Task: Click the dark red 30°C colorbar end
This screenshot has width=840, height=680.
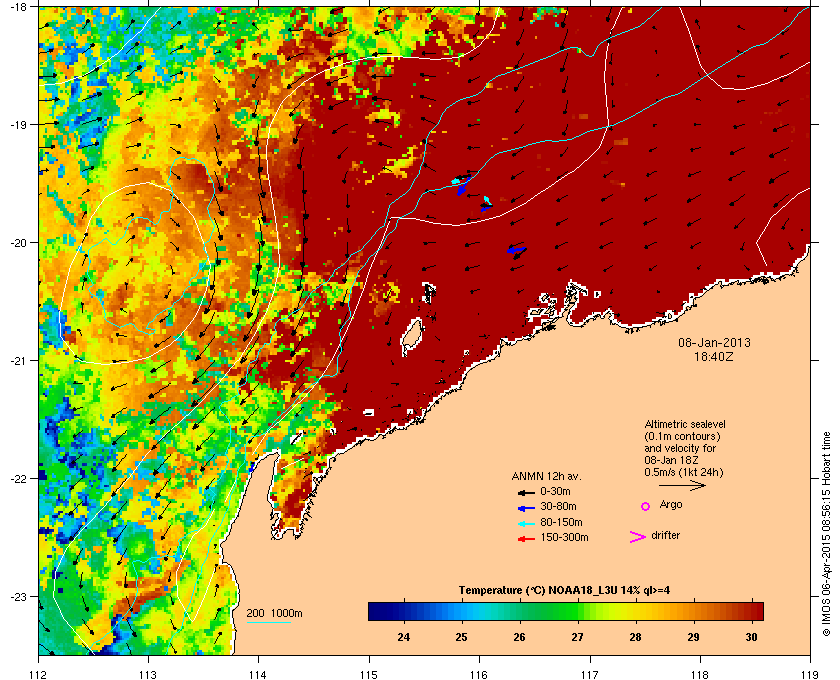Action: pos(756,611)
